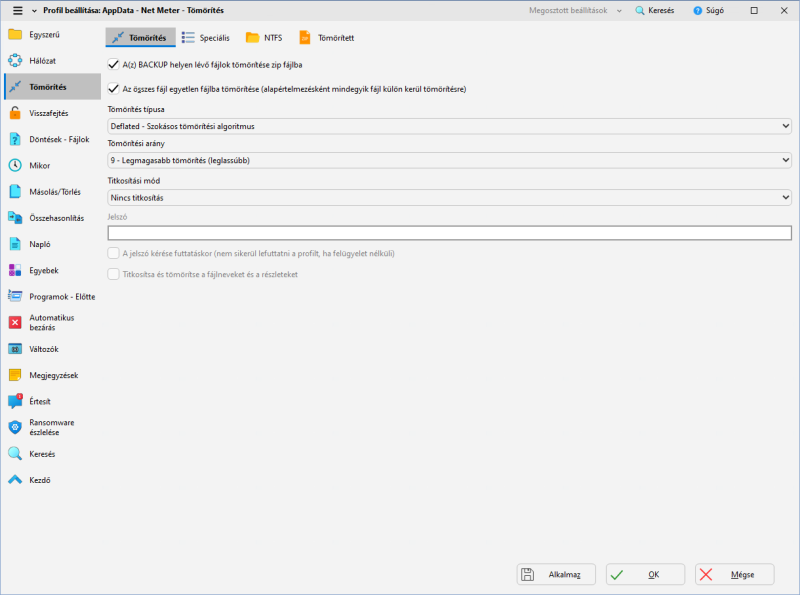Open the Egyszerű folder icon section
The image size is (800, 595).
pyautogui.click(x=15, y=35)
